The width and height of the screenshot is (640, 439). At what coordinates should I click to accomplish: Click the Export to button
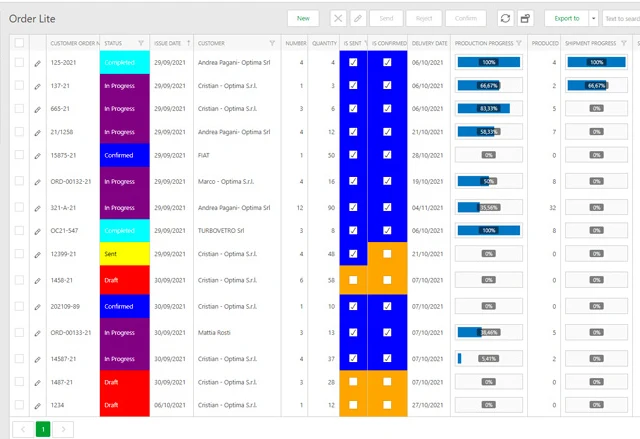(567, 18)
